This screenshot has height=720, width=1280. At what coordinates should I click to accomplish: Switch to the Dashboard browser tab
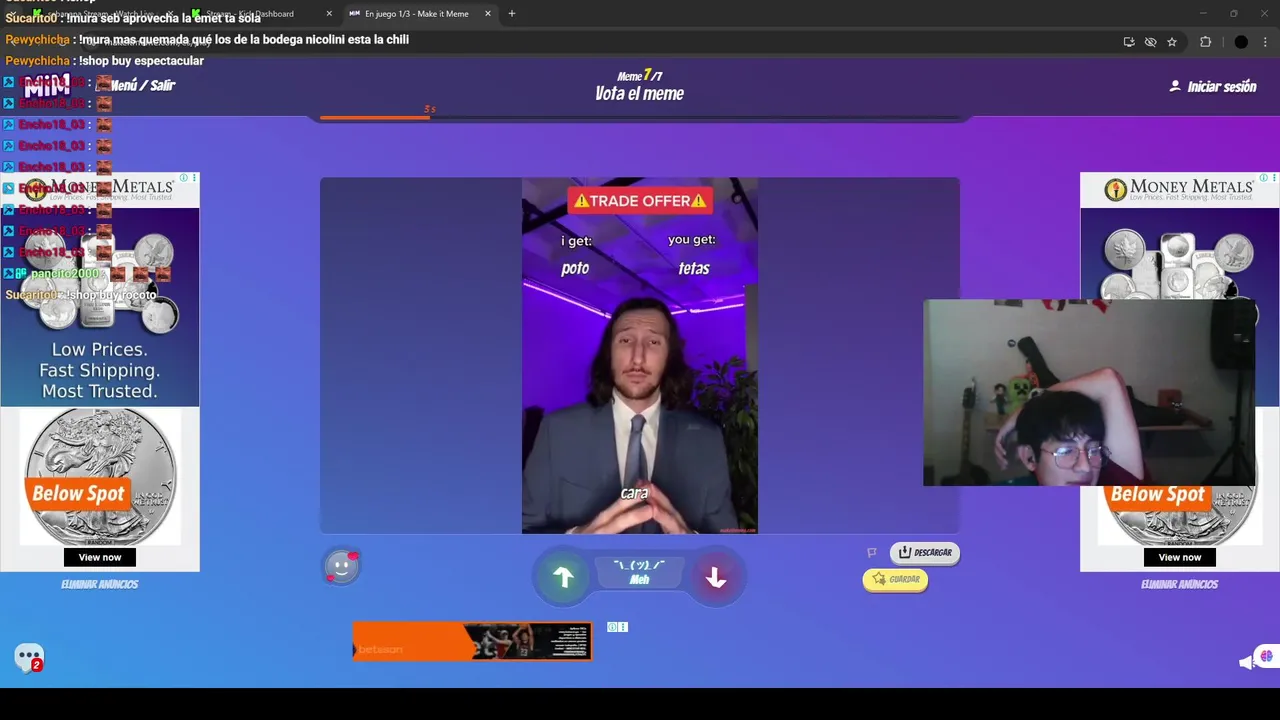(260, 14)
